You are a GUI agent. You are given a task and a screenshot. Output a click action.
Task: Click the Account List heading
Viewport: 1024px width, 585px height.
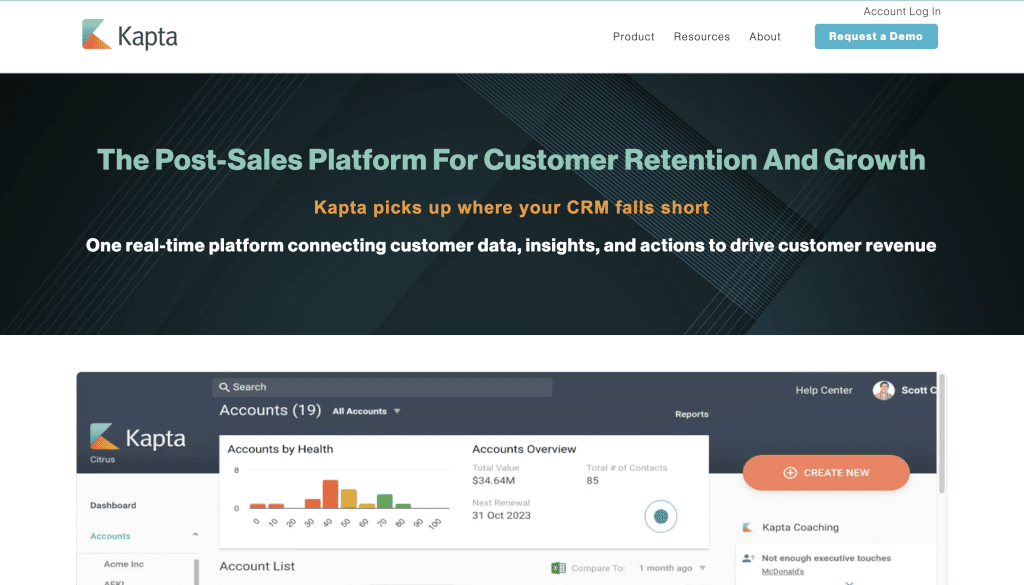[x=257, y=566]
